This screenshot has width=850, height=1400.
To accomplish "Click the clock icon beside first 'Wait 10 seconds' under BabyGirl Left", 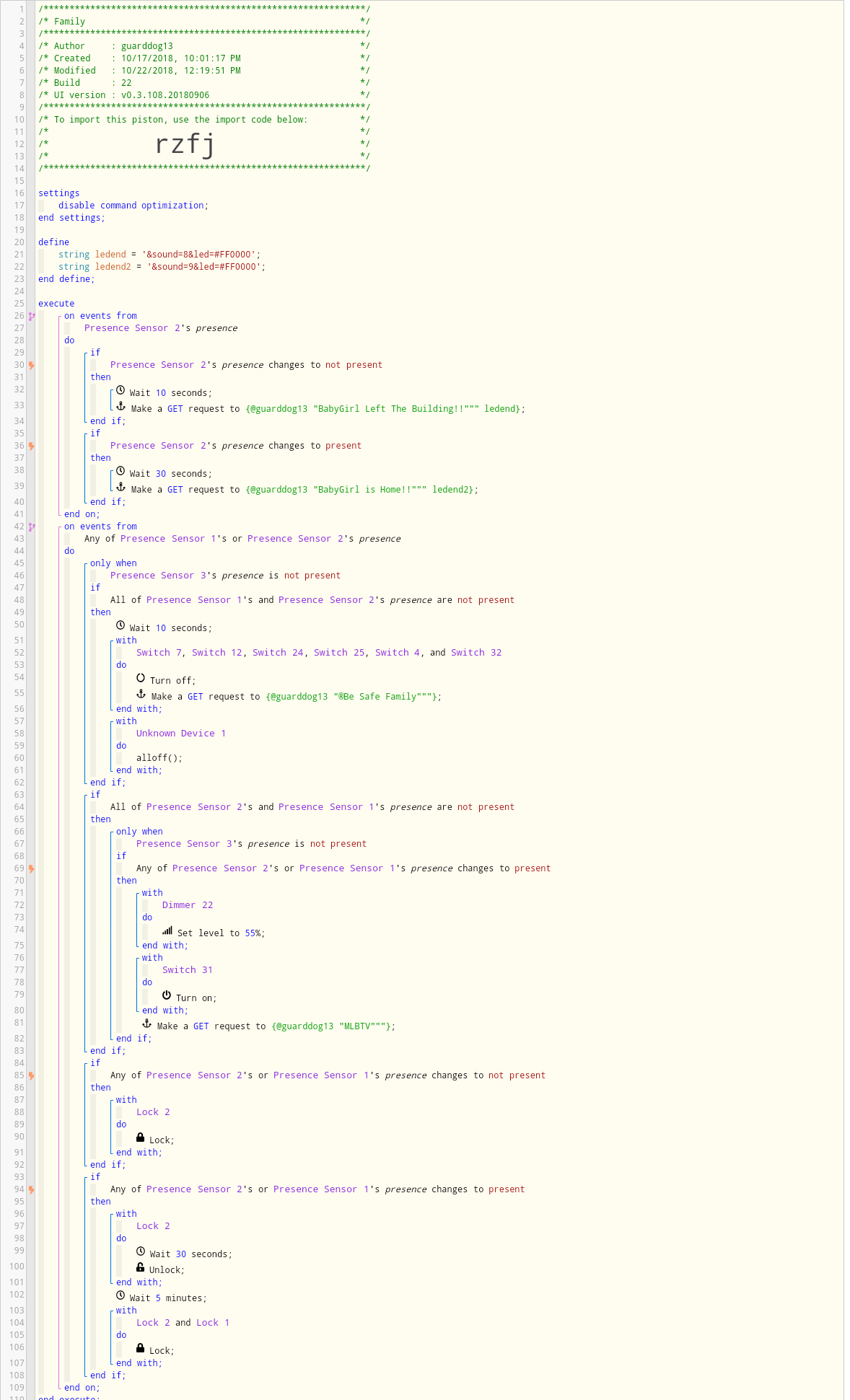I will 121,390.
